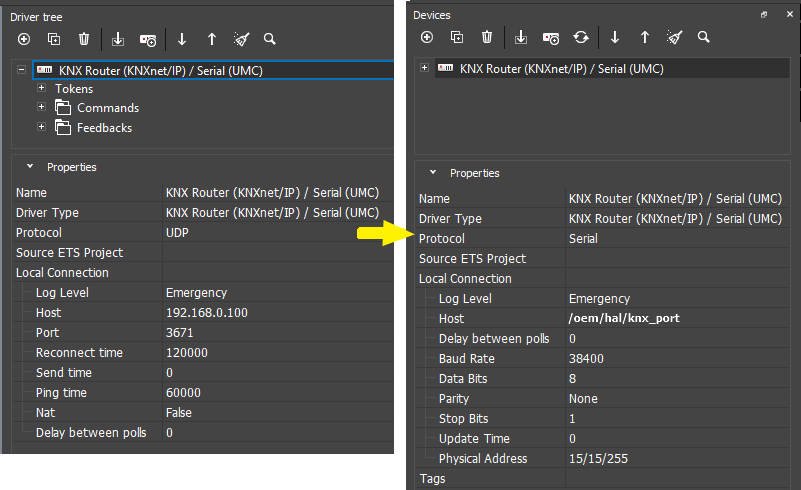Click the Host field with 192.168.0.100
Screen dimensions: 801x490
[x=207, y=313]
